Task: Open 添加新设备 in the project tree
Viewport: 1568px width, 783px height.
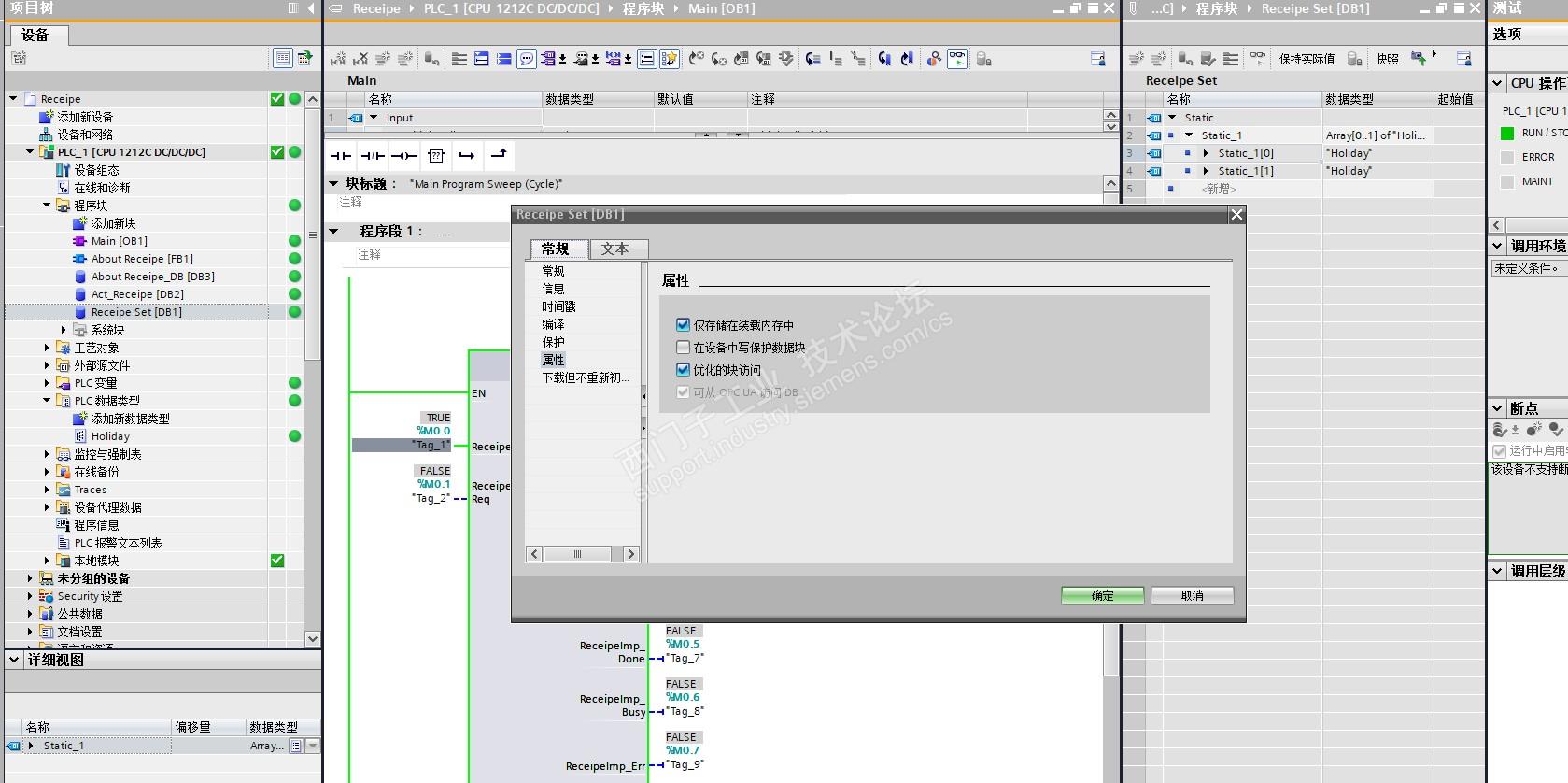Action: click(x=85, y=117)
